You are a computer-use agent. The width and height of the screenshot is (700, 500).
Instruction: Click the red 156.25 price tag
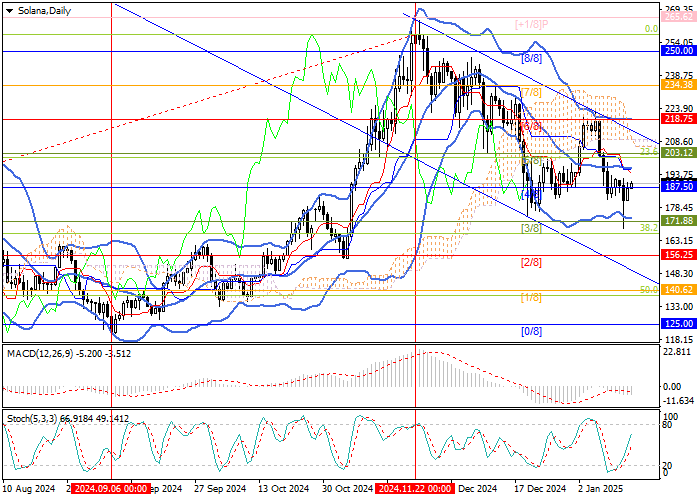680,255
